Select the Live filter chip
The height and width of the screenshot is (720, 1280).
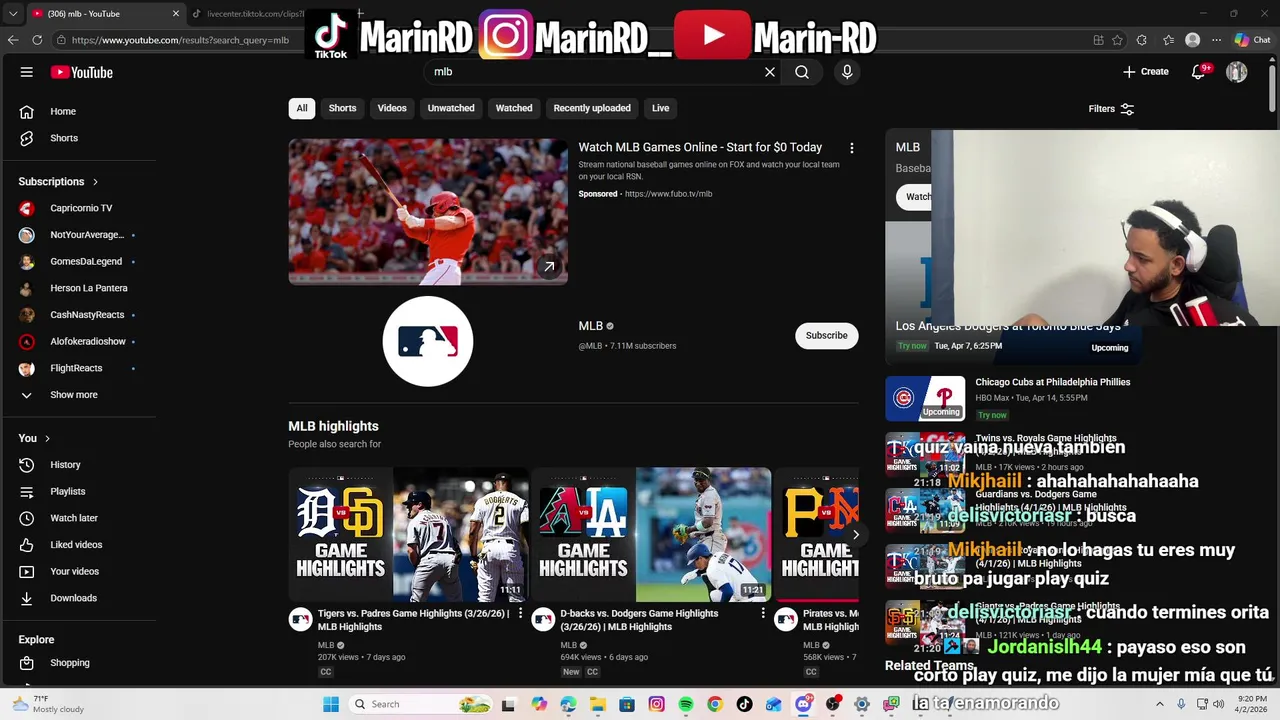[661, 108]
